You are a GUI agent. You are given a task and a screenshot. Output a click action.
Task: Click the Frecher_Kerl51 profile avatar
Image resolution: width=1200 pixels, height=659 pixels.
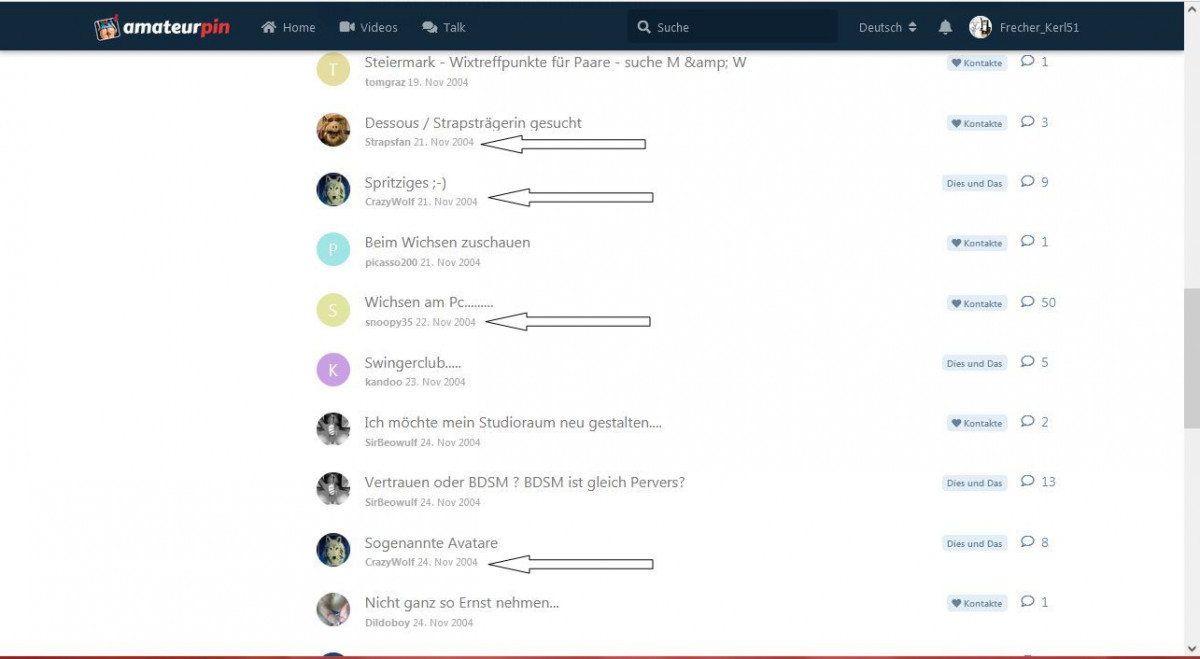980,28
